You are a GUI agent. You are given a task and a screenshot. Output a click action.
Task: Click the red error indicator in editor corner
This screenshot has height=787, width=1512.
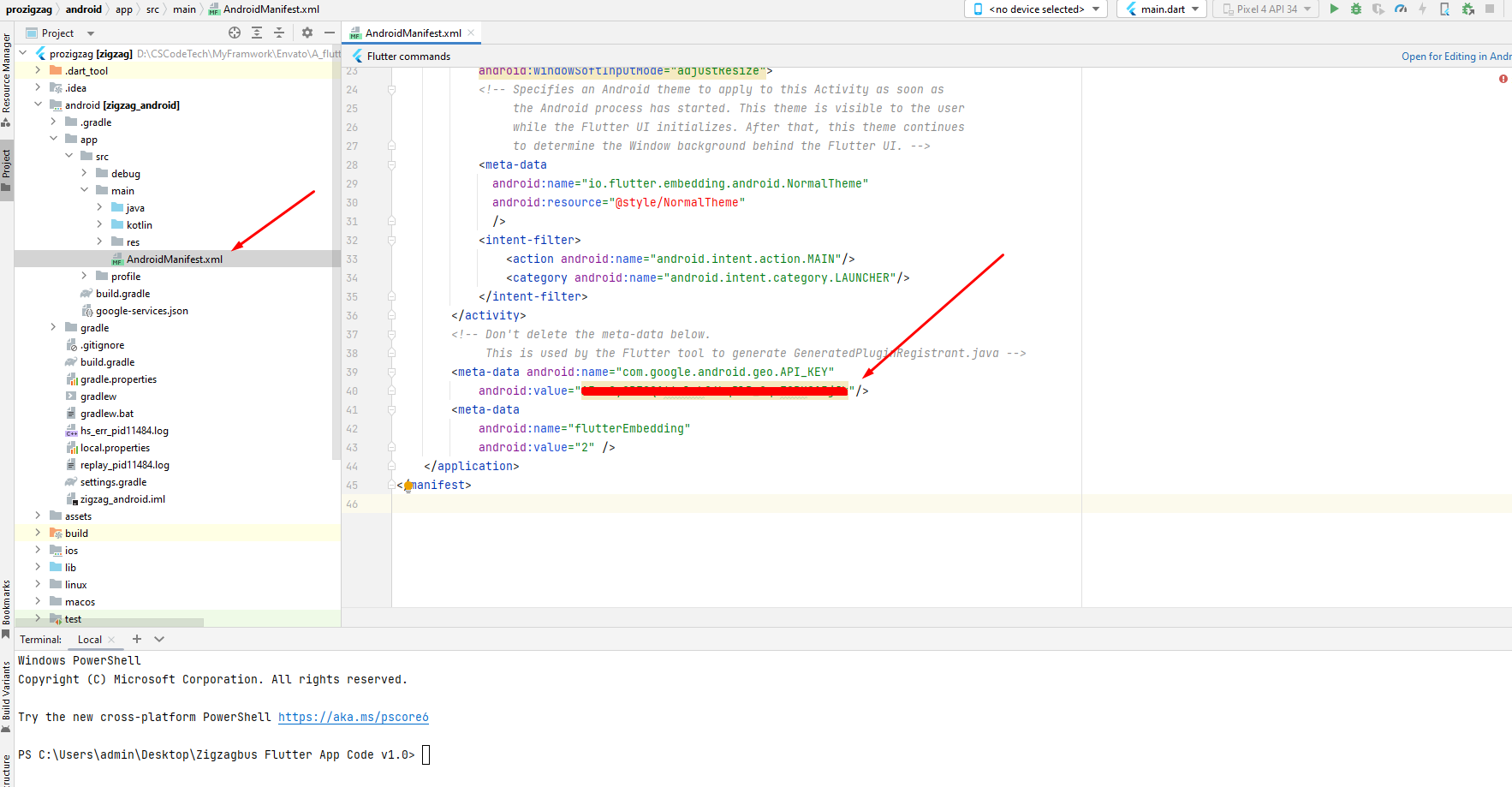click(x=1503, y=79)
